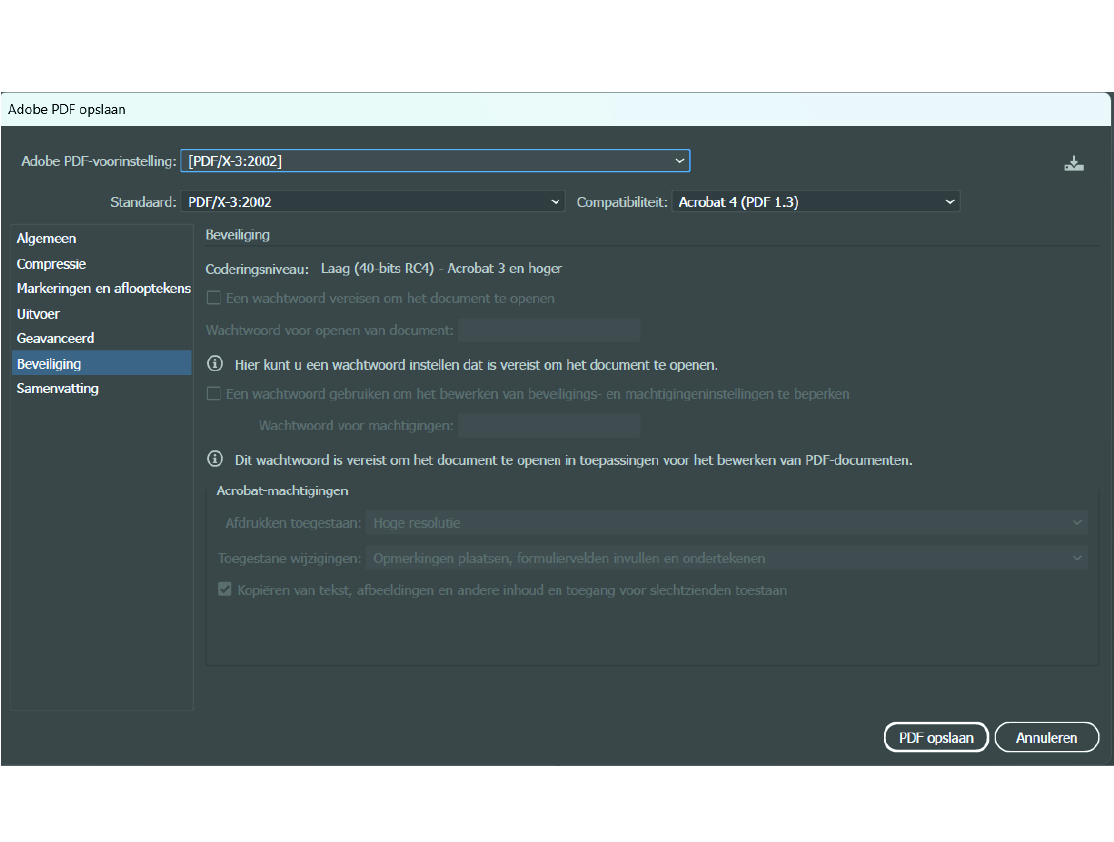
Task: Open the Compatibiliteit dropdown
Action: click(815, 202)
